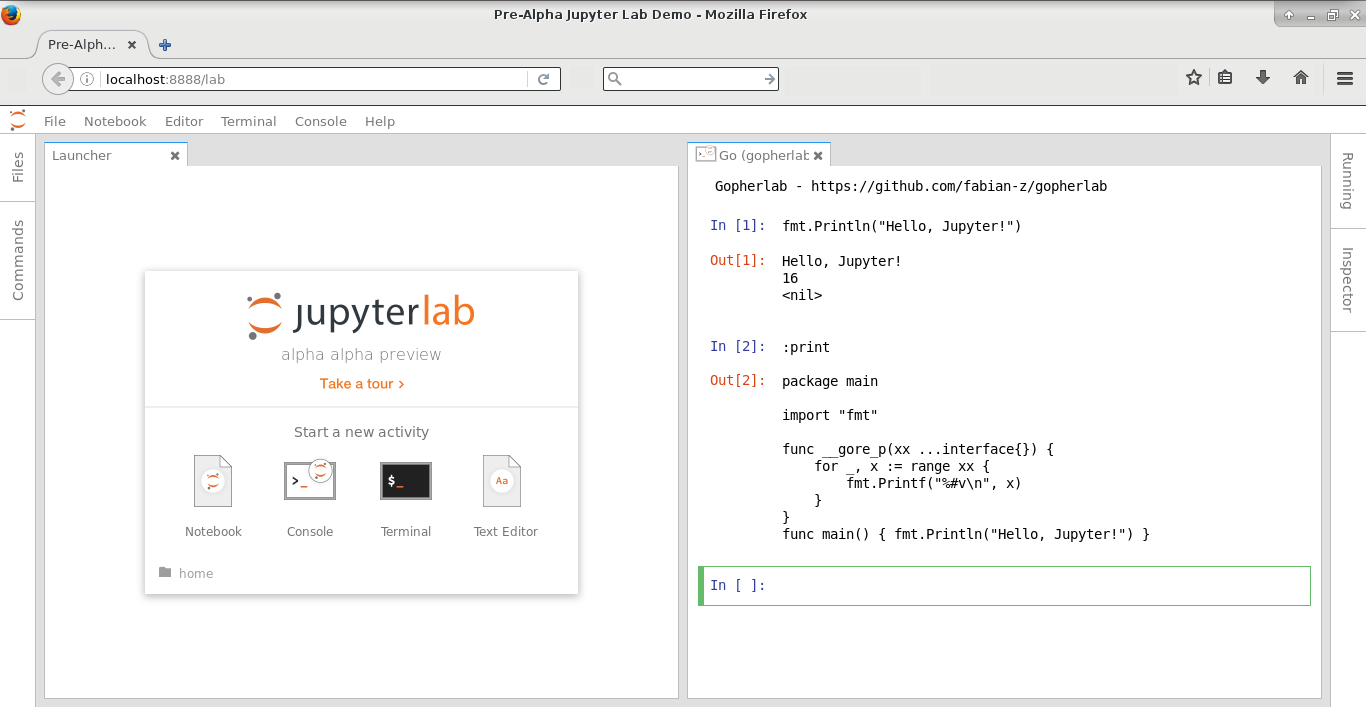This screenshot has height=707, width=1366.
Task: Go back using the browser back arrow
Action: (57, 79)
